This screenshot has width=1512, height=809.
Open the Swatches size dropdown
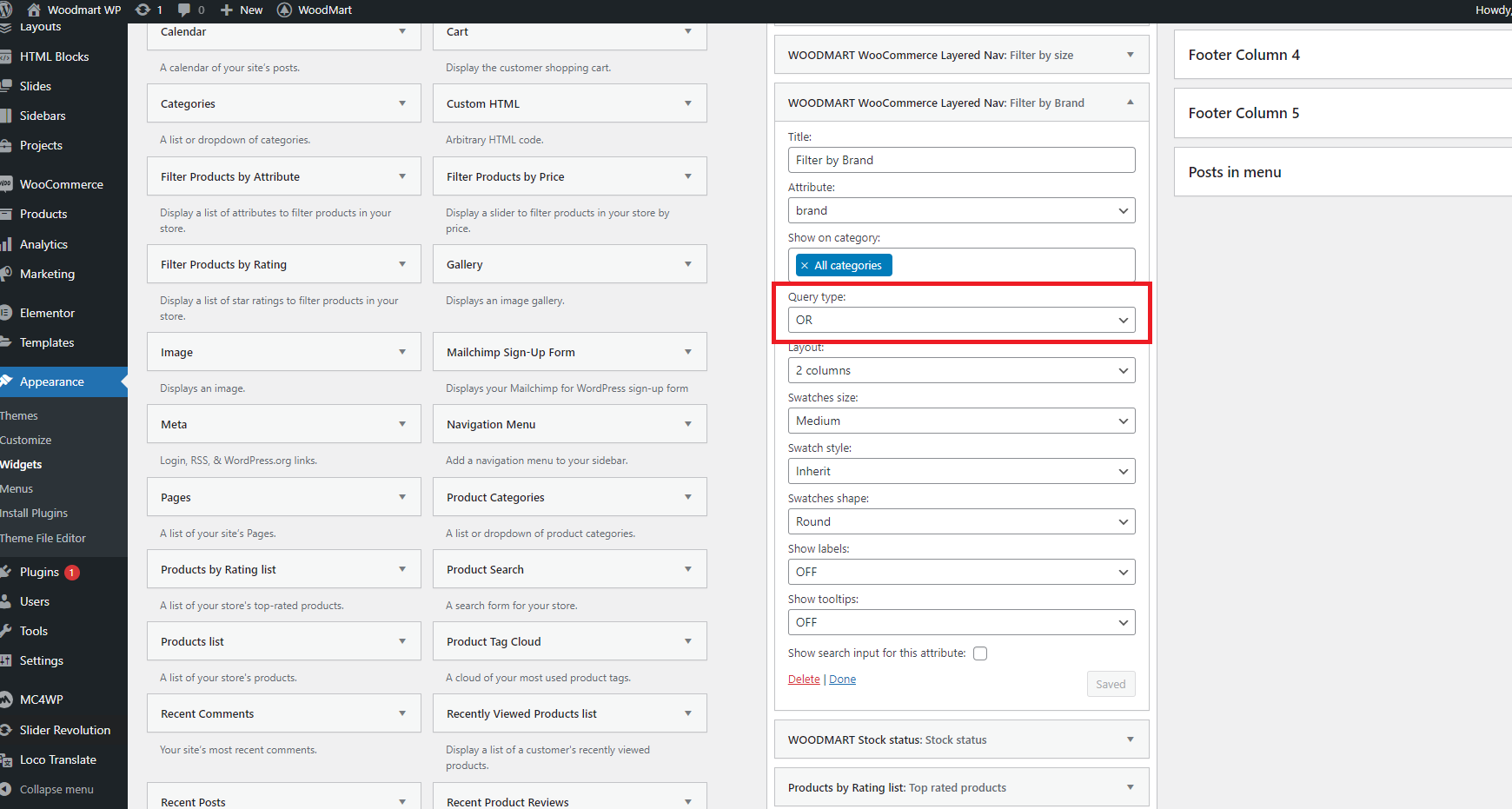tap(961, 421)
